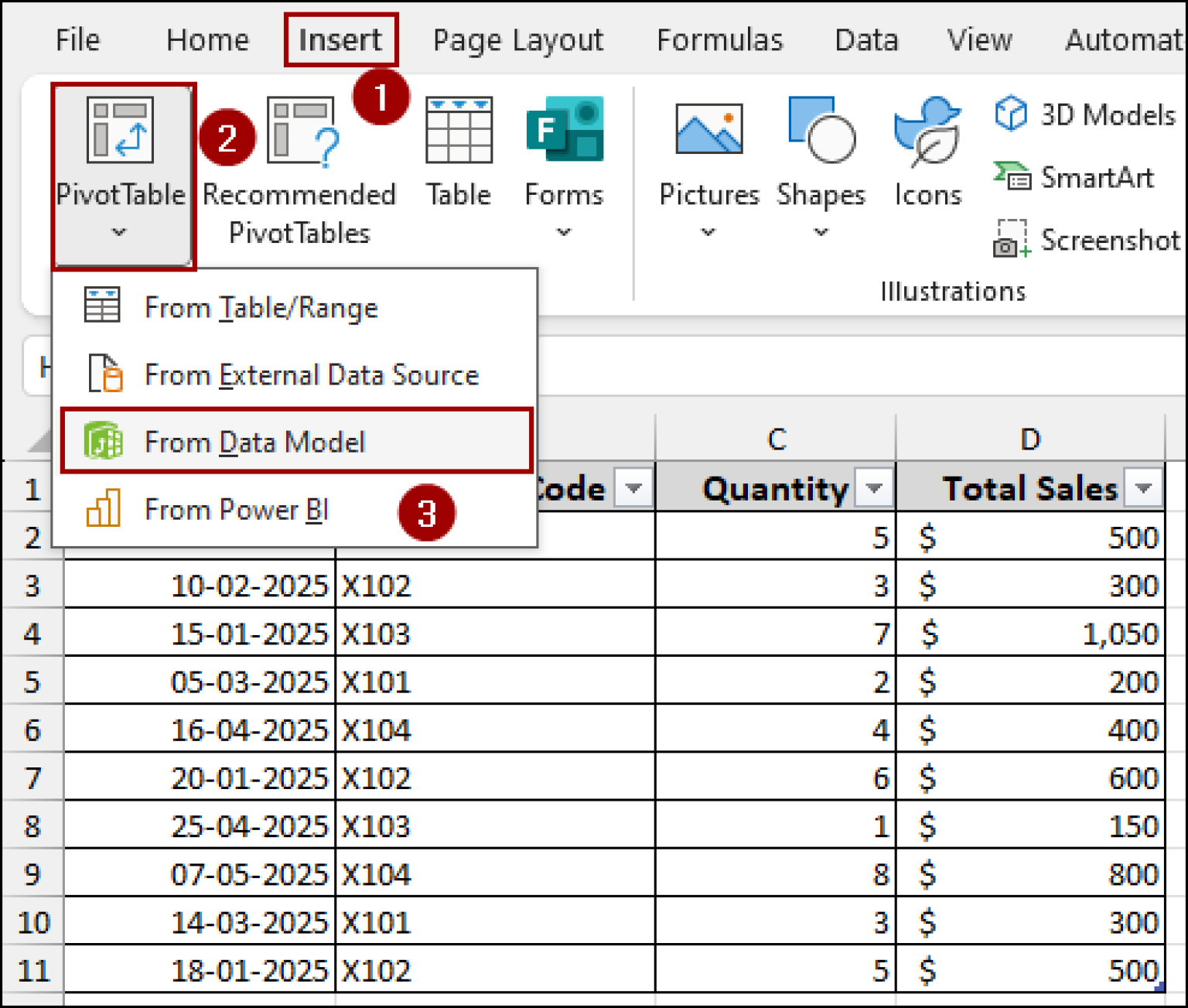Open the Shapes gallery
The width and height of the screenshot is (1188, 1008).
[820, 155]
